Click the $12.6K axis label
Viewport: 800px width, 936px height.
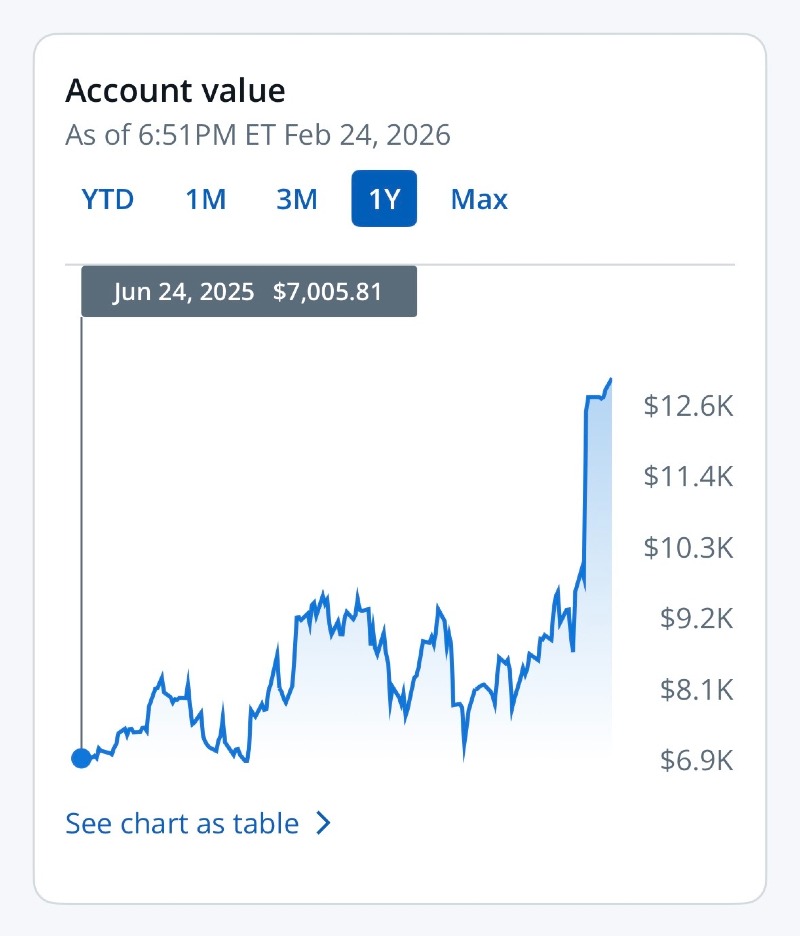(x=688, y=406)
